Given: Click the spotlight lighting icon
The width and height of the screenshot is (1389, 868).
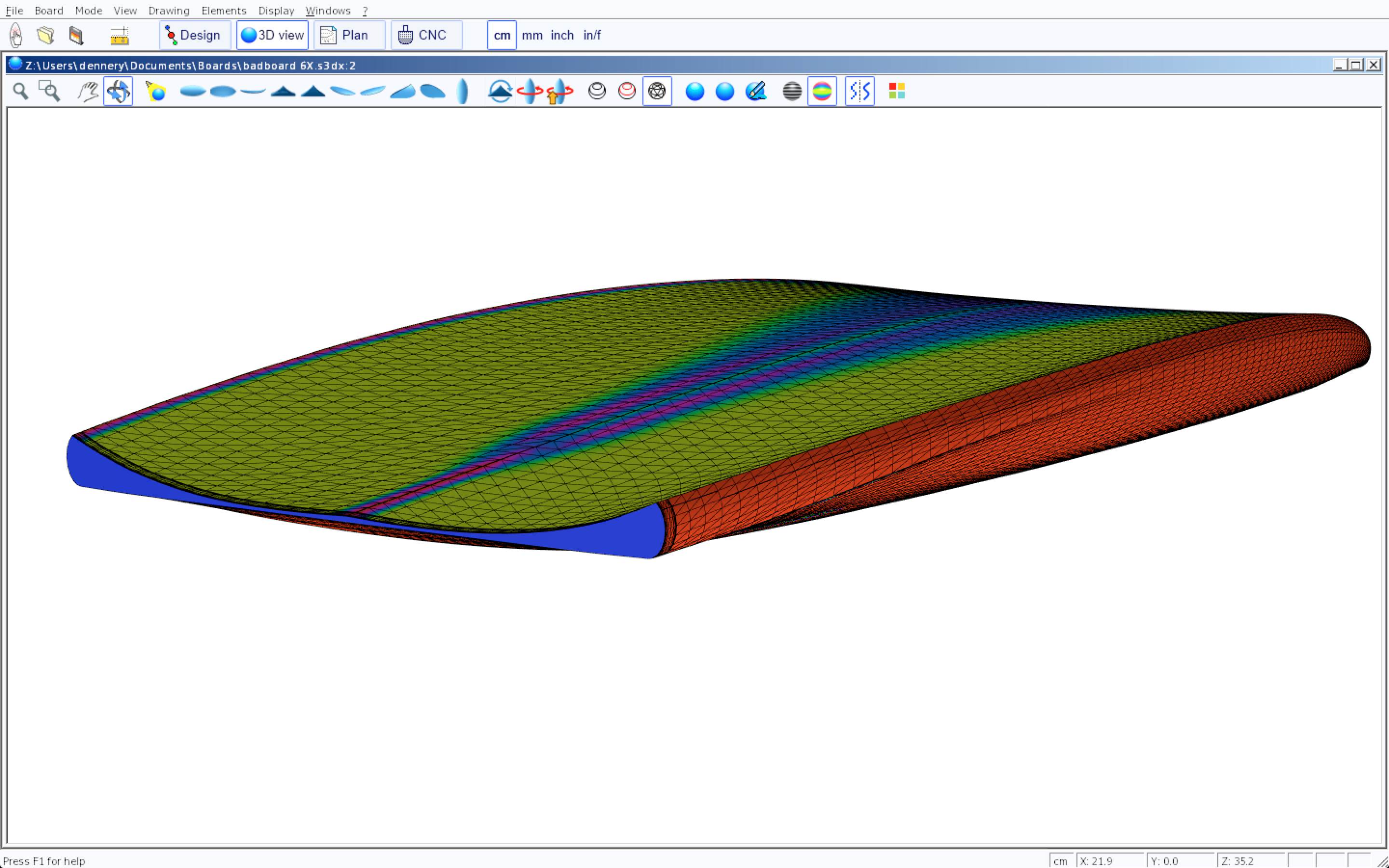Looking at the screenshot, I should (156, 91).
